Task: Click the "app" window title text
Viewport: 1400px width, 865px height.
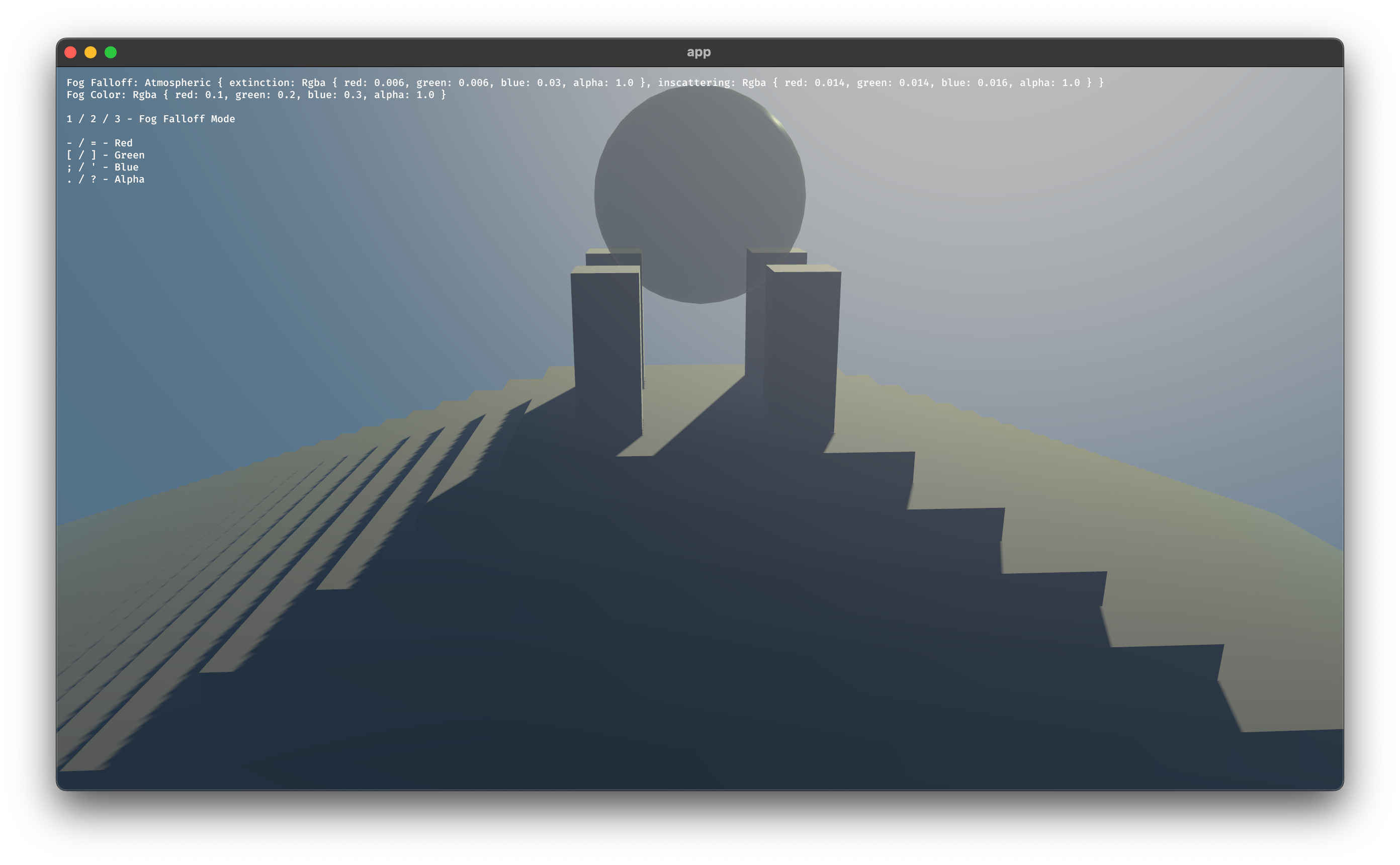Action: point(698,53)
